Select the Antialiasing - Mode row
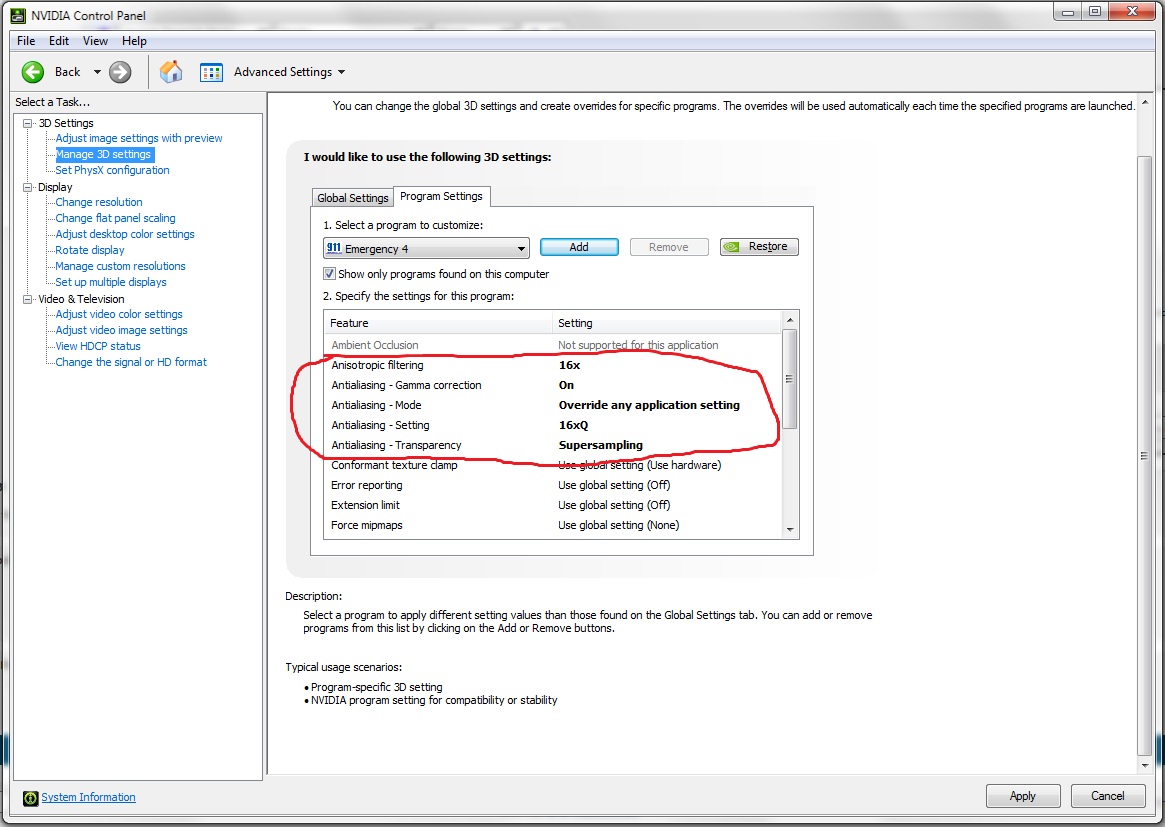This screenshot has height=827, width=1165. (x=553, y=406)
